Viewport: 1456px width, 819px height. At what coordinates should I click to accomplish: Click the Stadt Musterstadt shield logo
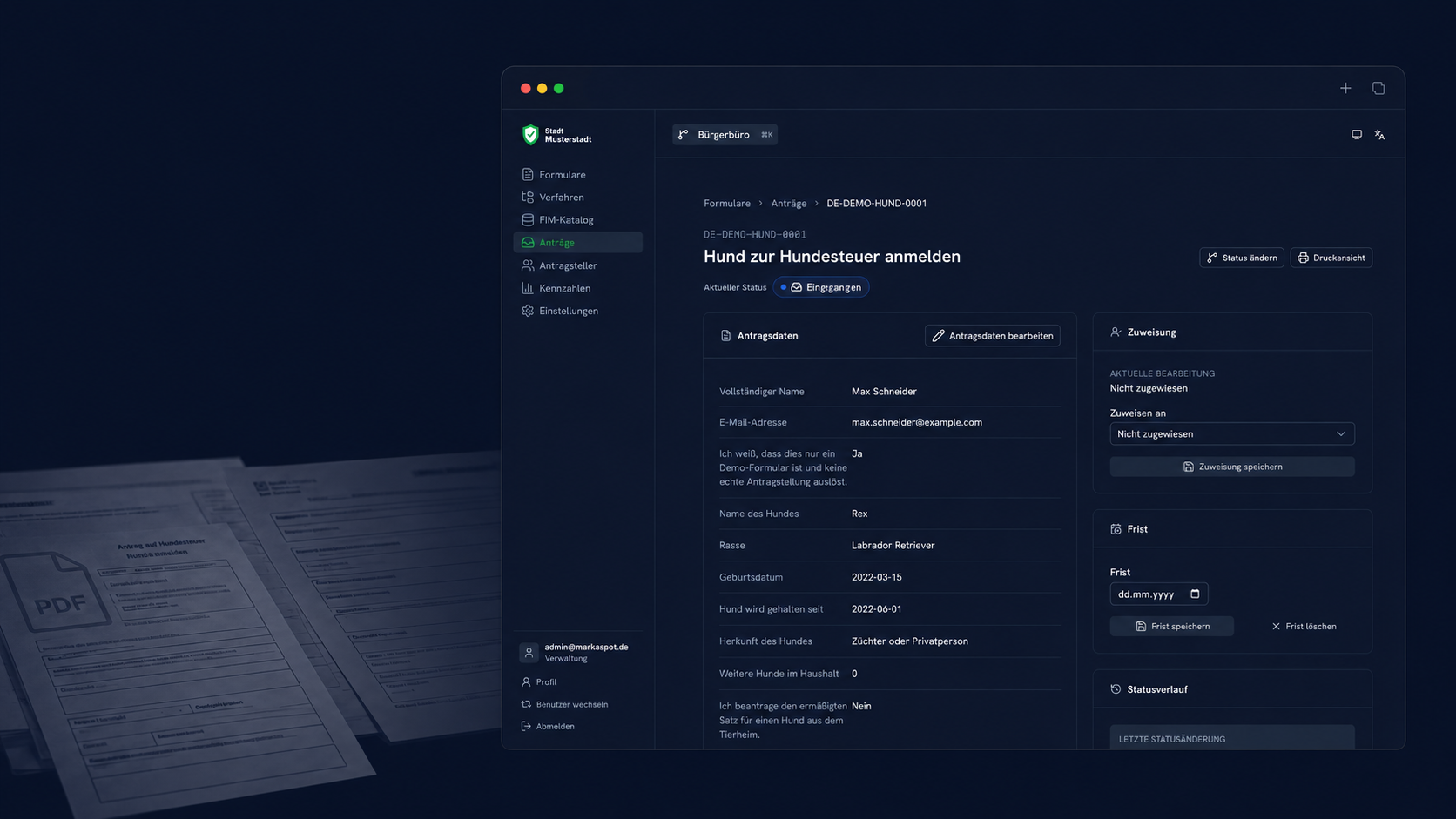tap(530, 134)
